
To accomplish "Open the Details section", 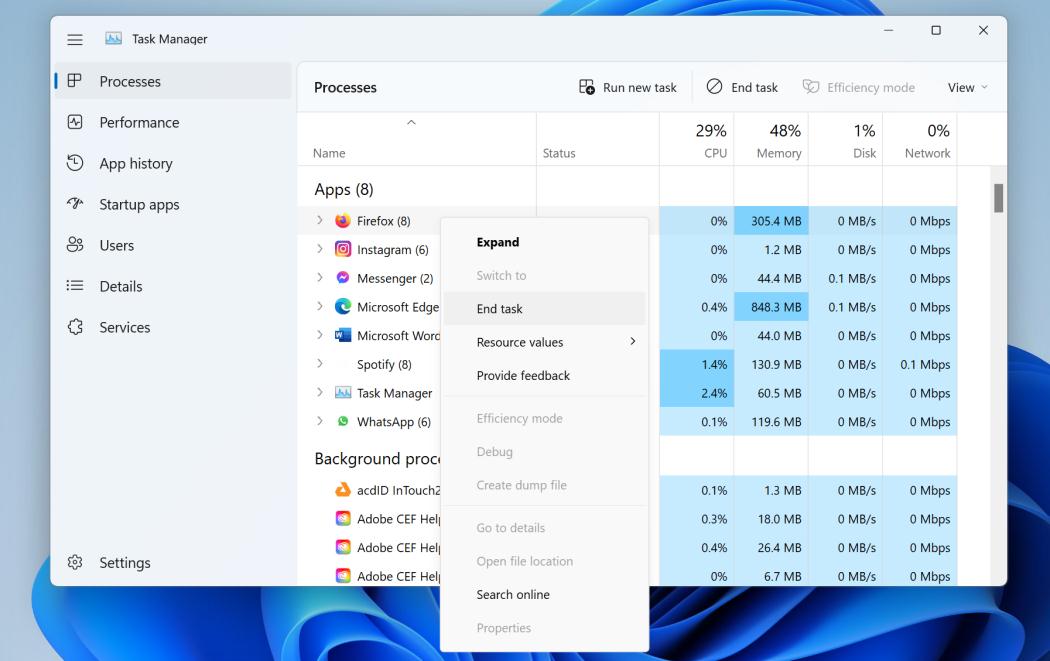I will point(119,286).
